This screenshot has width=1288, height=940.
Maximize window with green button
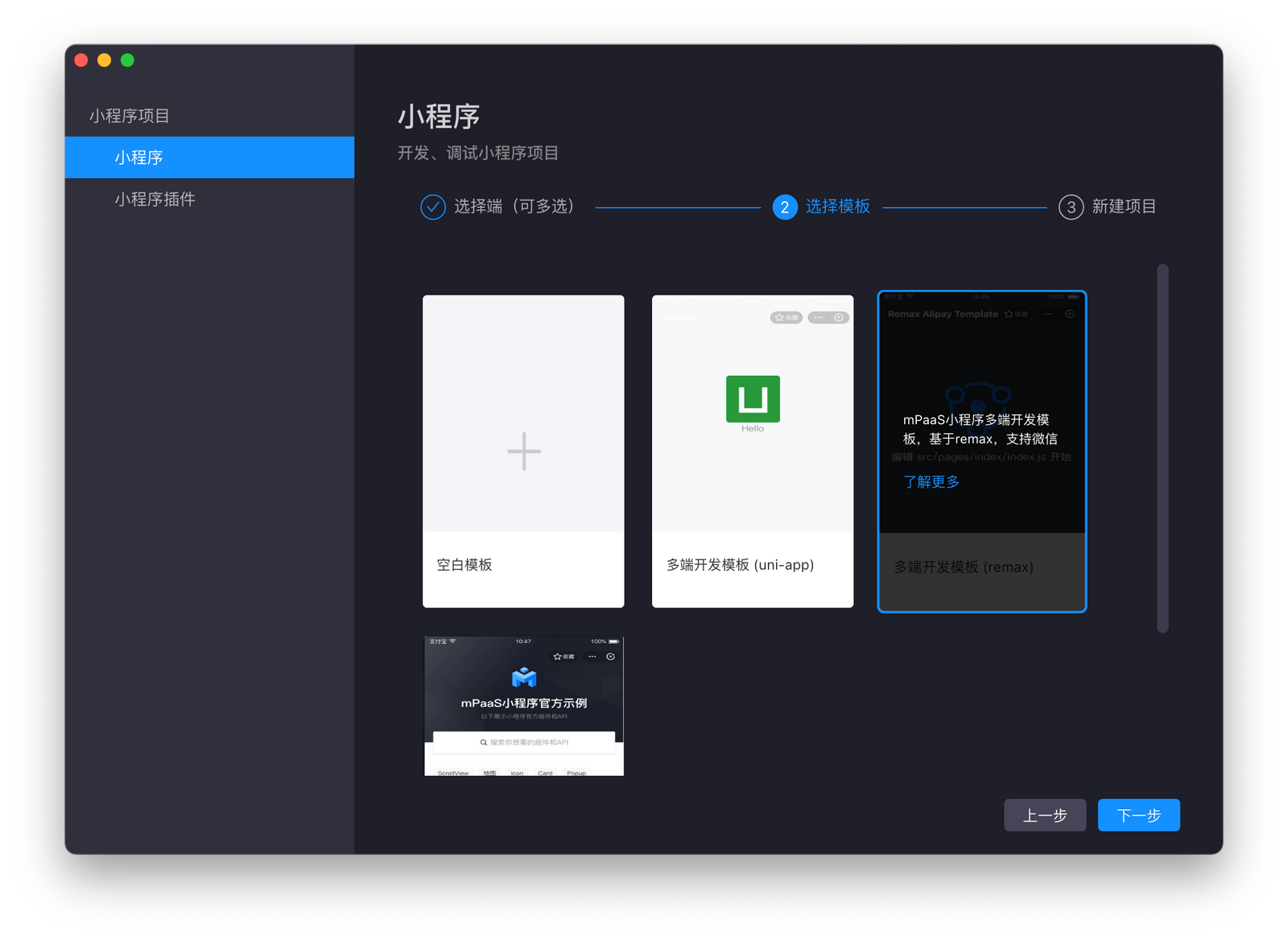pyautogui.click(x=127, y=60)
